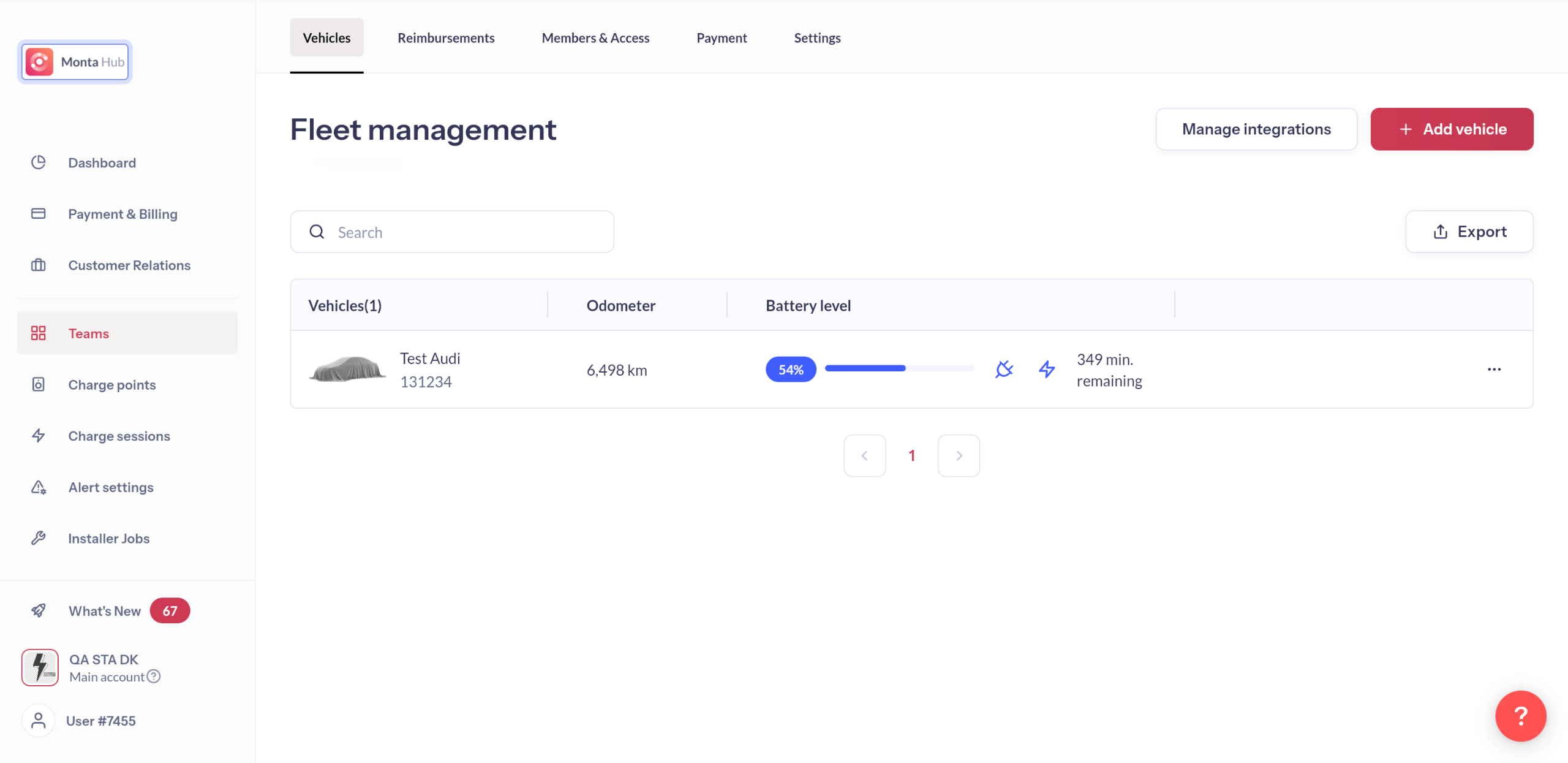Open three-dot menu for Test Audi
1568x763 pixels.
point(1494,370)
